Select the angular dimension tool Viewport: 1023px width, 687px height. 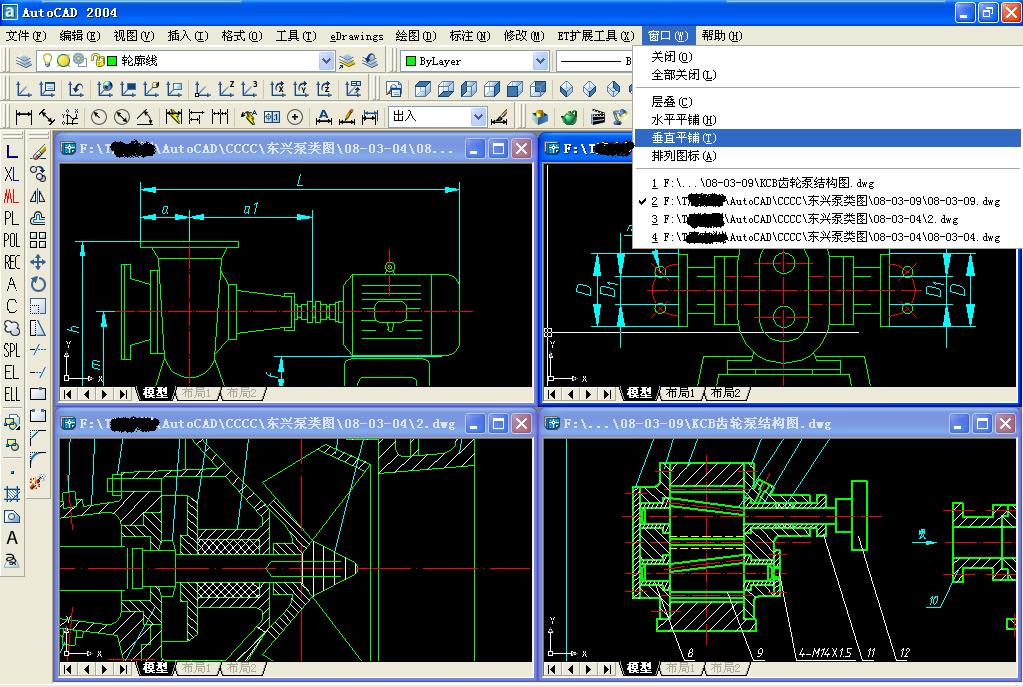(x=145, y=114)
